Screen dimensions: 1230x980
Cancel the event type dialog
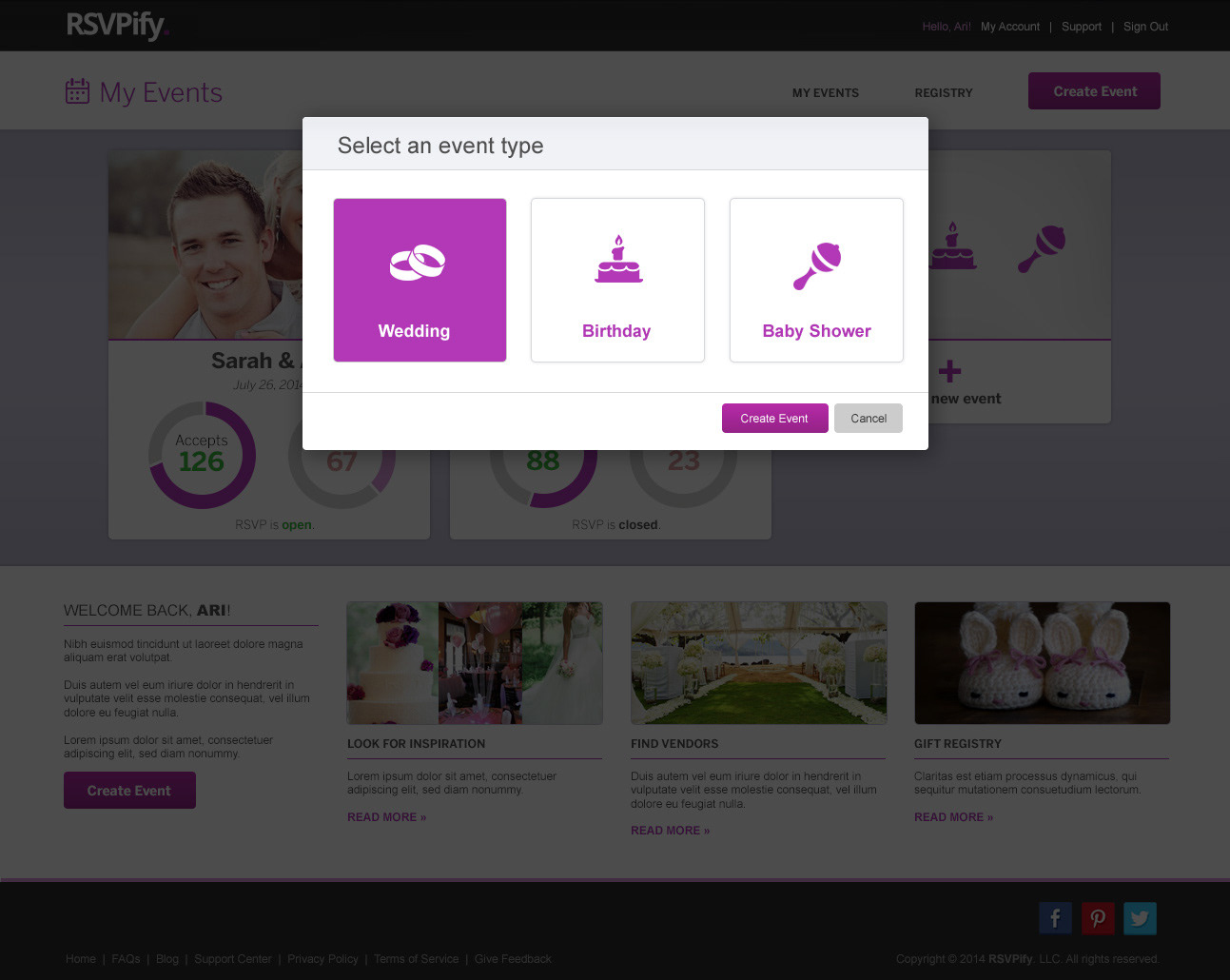point(869,418)
